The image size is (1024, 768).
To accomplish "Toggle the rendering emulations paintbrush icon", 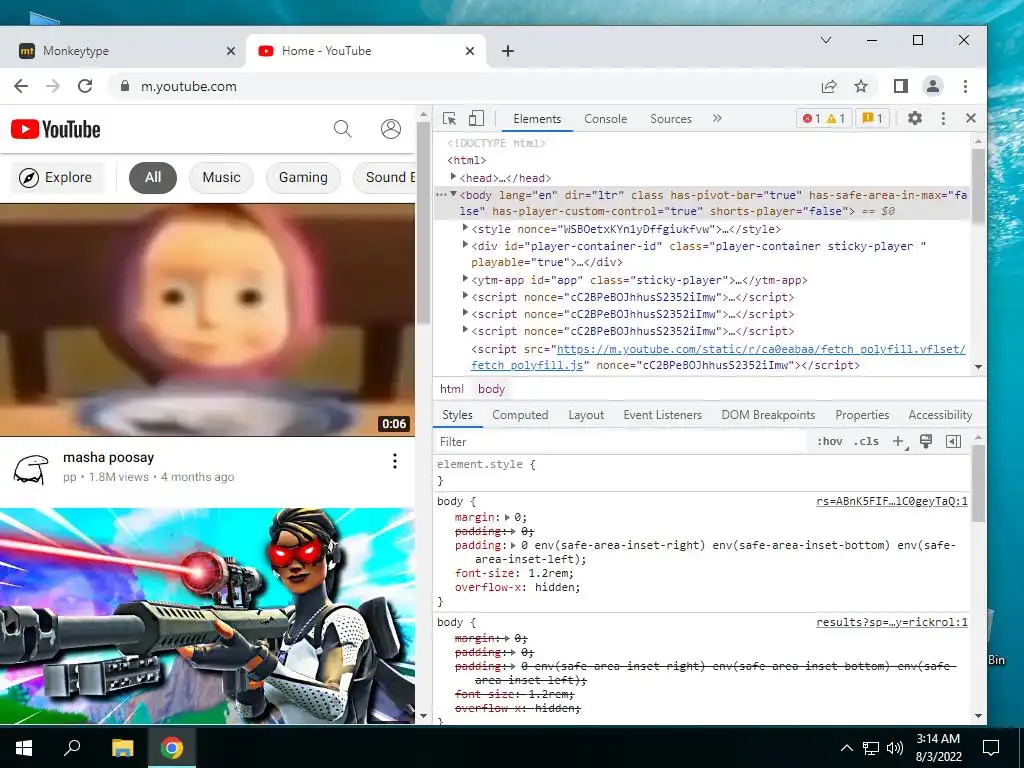I will click(925, 441).
